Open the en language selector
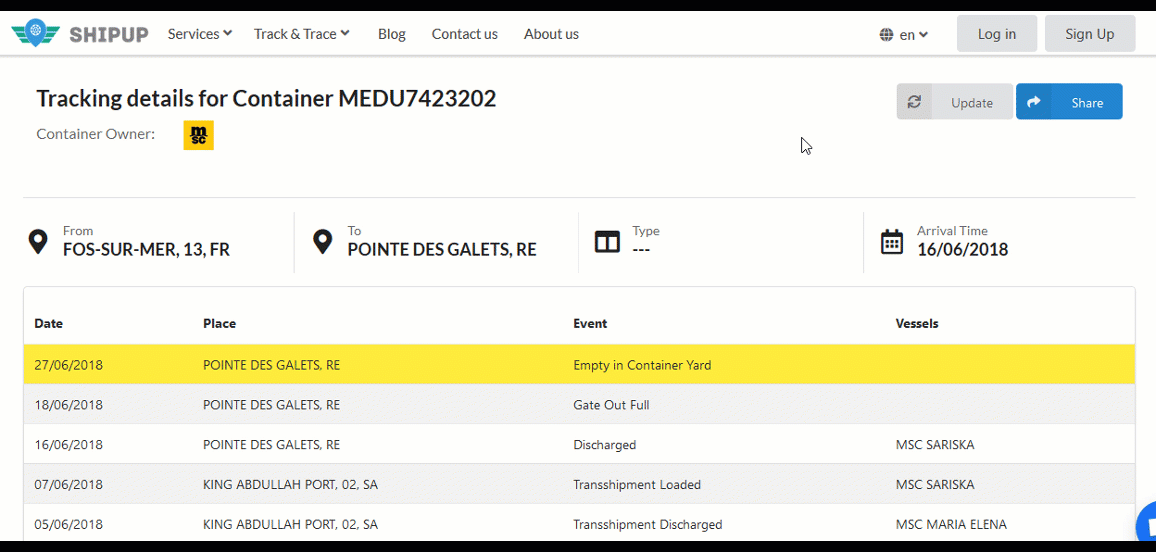 click(x=913, y=35)
